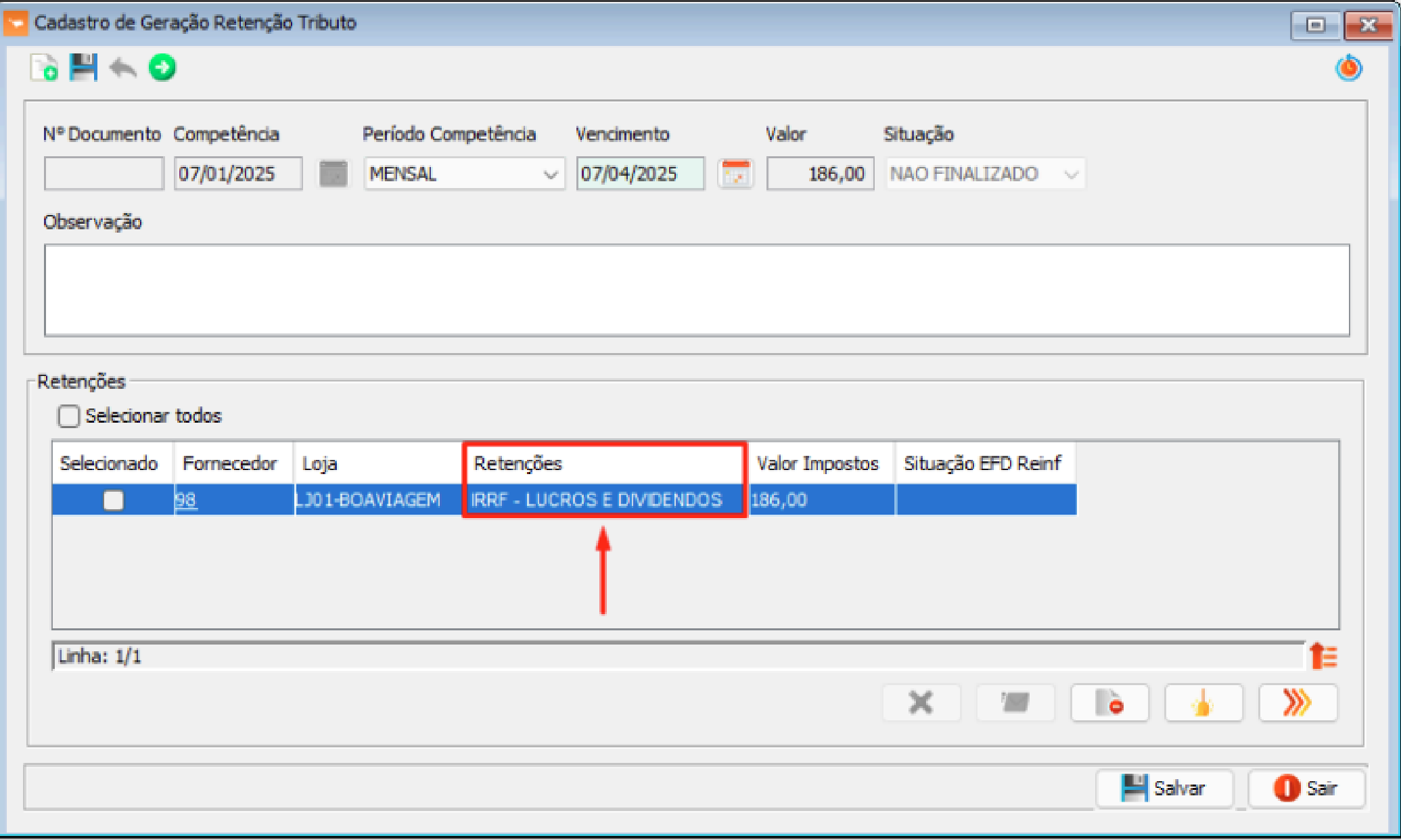Image resolution: width=1401 pixels, height=840 pixels.
Task: Click the document remove icon button
Action: coord(1109,703)
